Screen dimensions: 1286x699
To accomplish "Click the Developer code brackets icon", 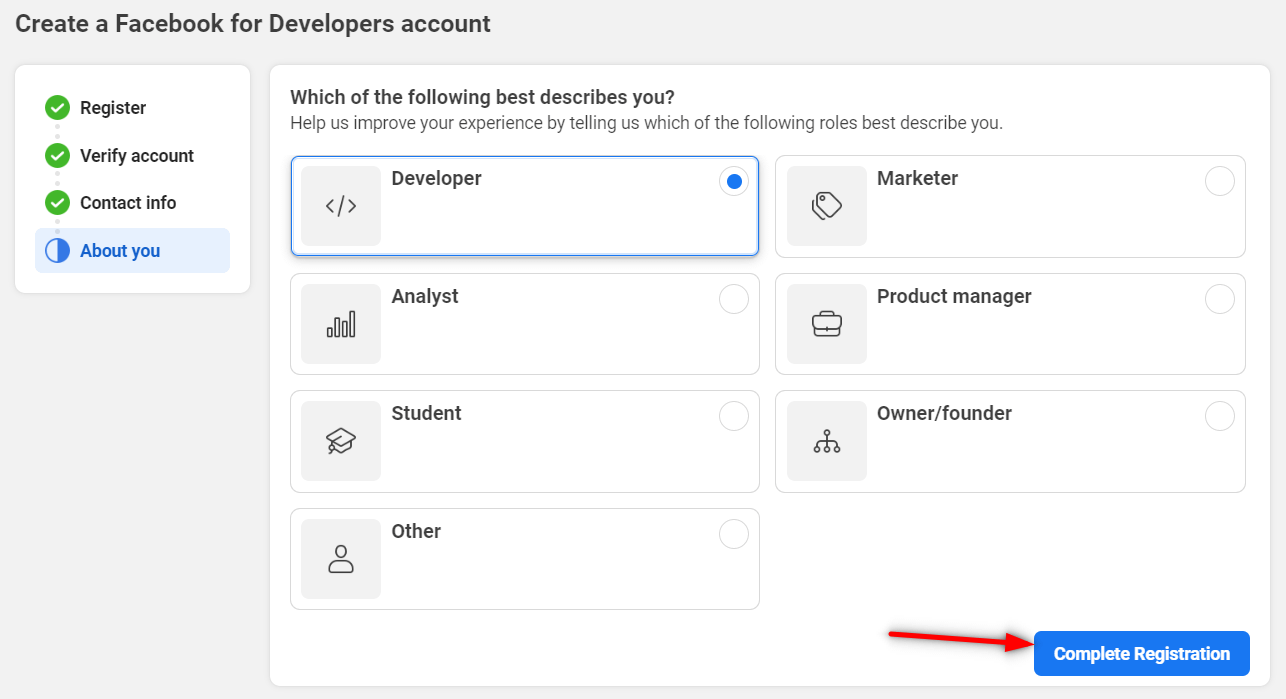I will point(341,206).
